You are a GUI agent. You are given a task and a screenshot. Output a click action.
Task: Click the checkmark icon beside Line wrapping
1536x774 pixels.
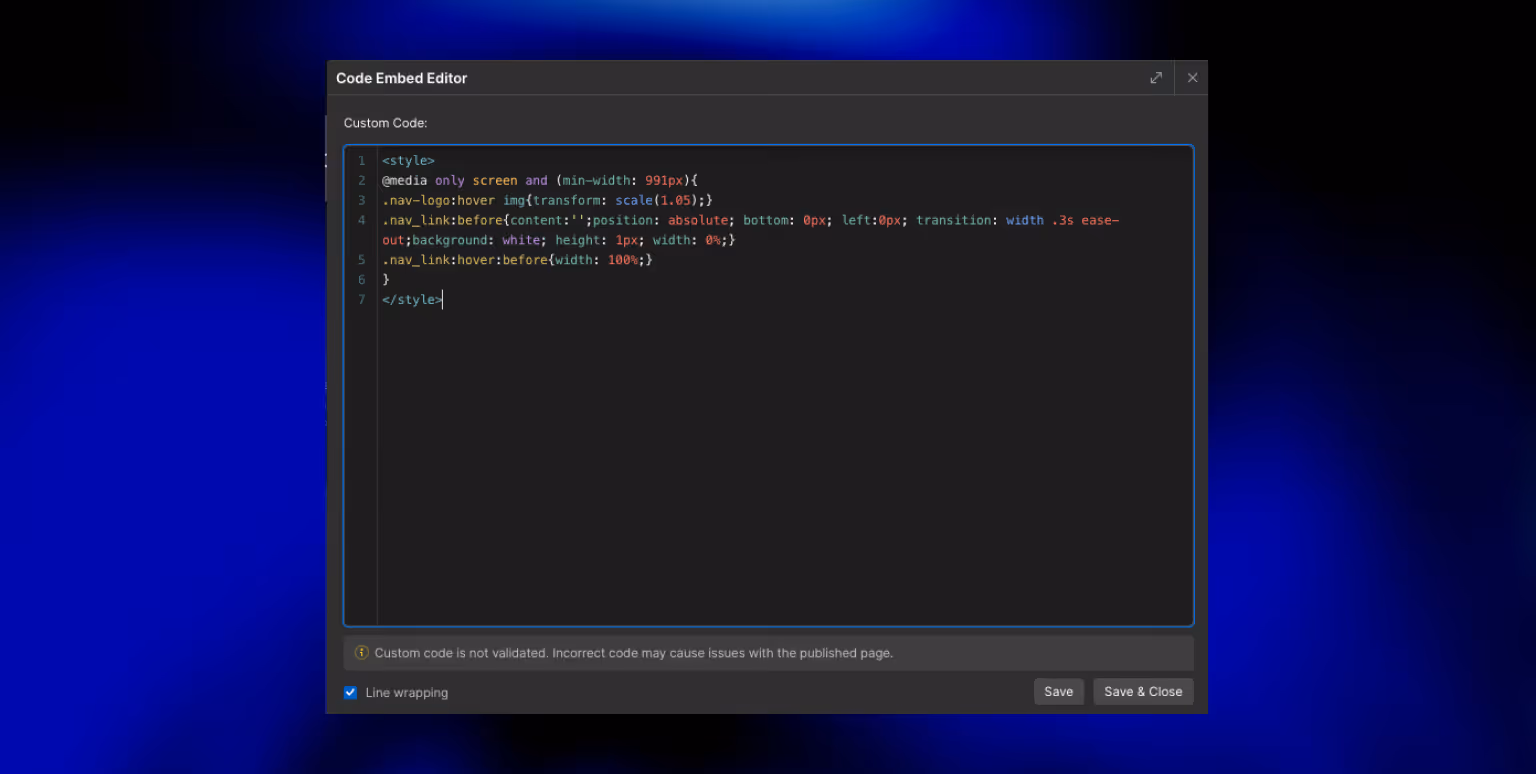[350, 692]
